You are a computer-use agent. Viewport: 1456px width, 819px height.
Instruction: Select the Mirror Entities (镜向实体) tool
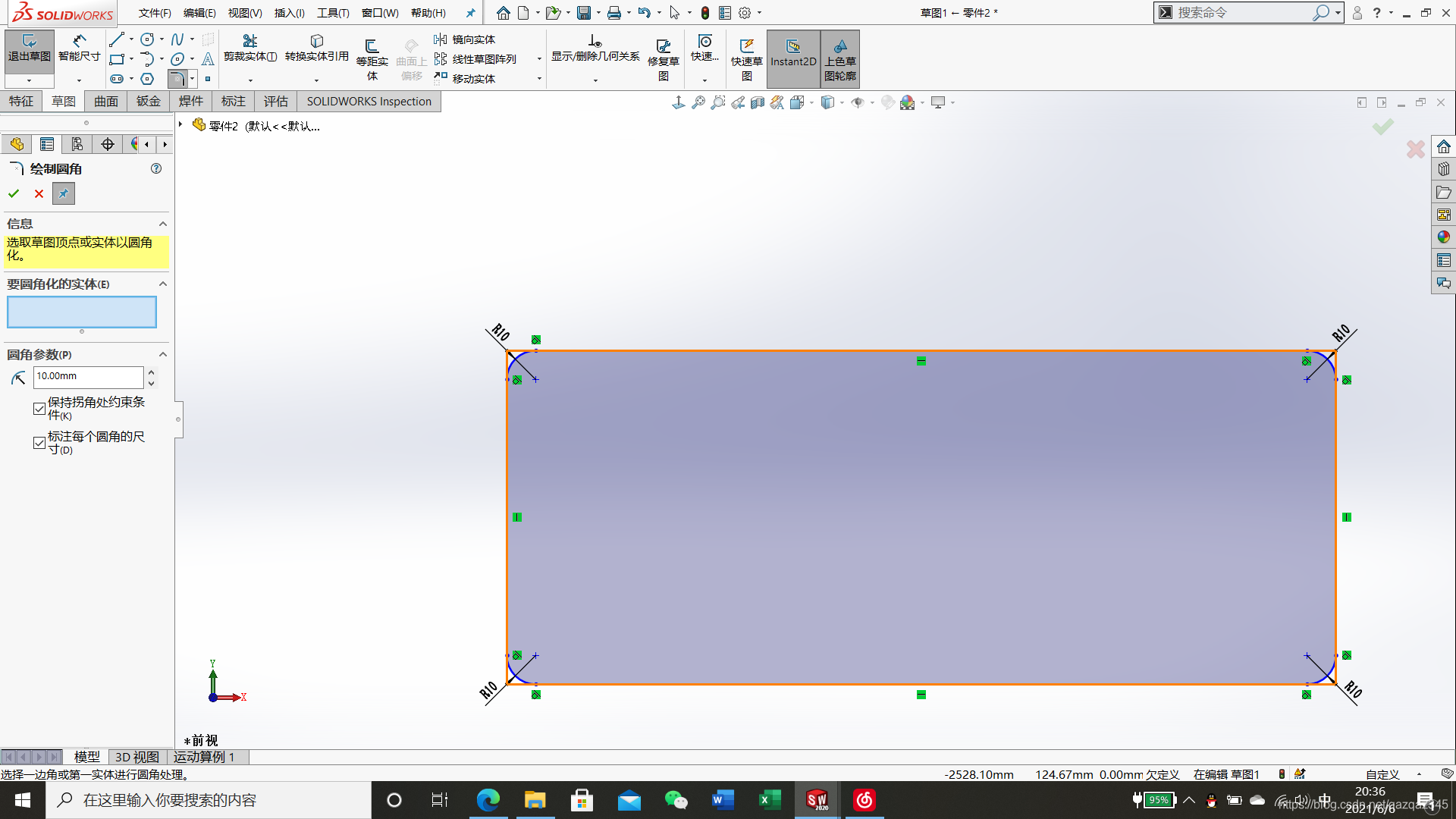[466, 39]
